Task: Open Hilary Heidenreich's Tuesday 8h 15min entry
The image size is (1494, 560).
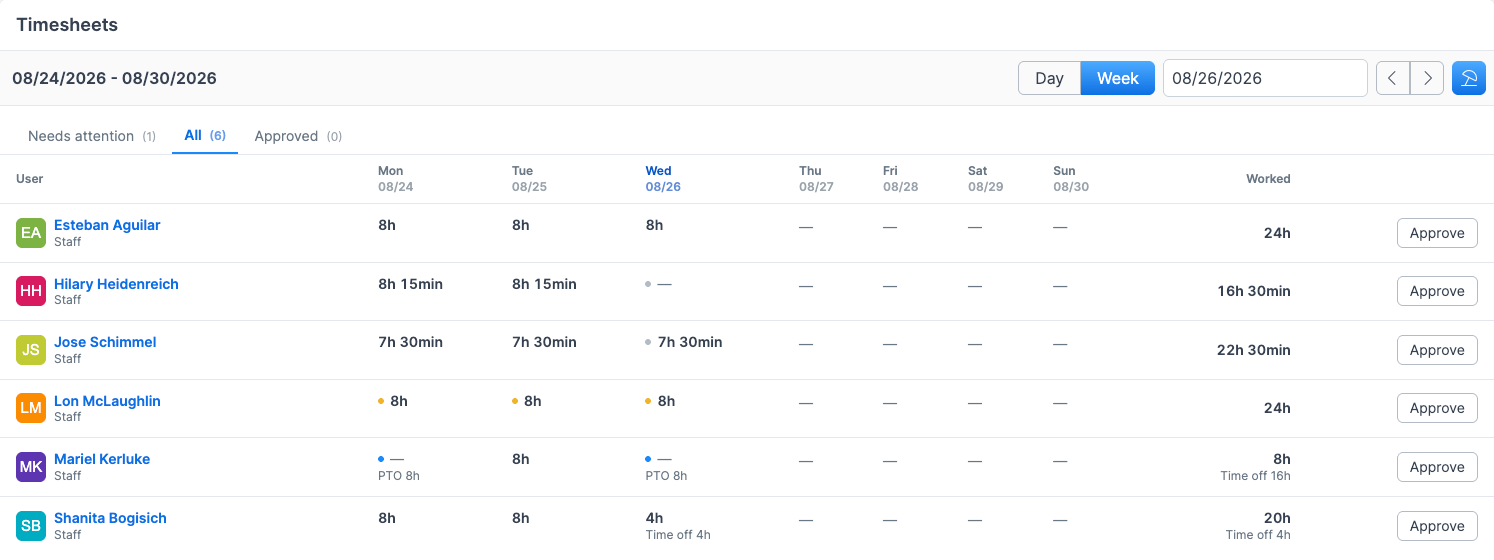Action: tap(544, 284)
